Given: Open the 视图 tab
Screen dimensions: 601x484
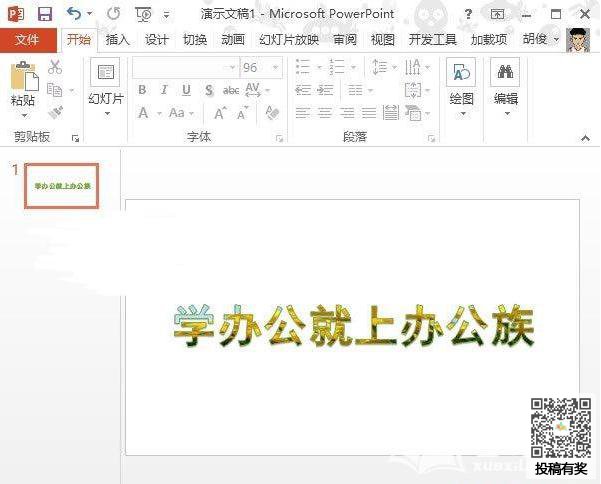Looking at the screenshot, I should [383, 39].
